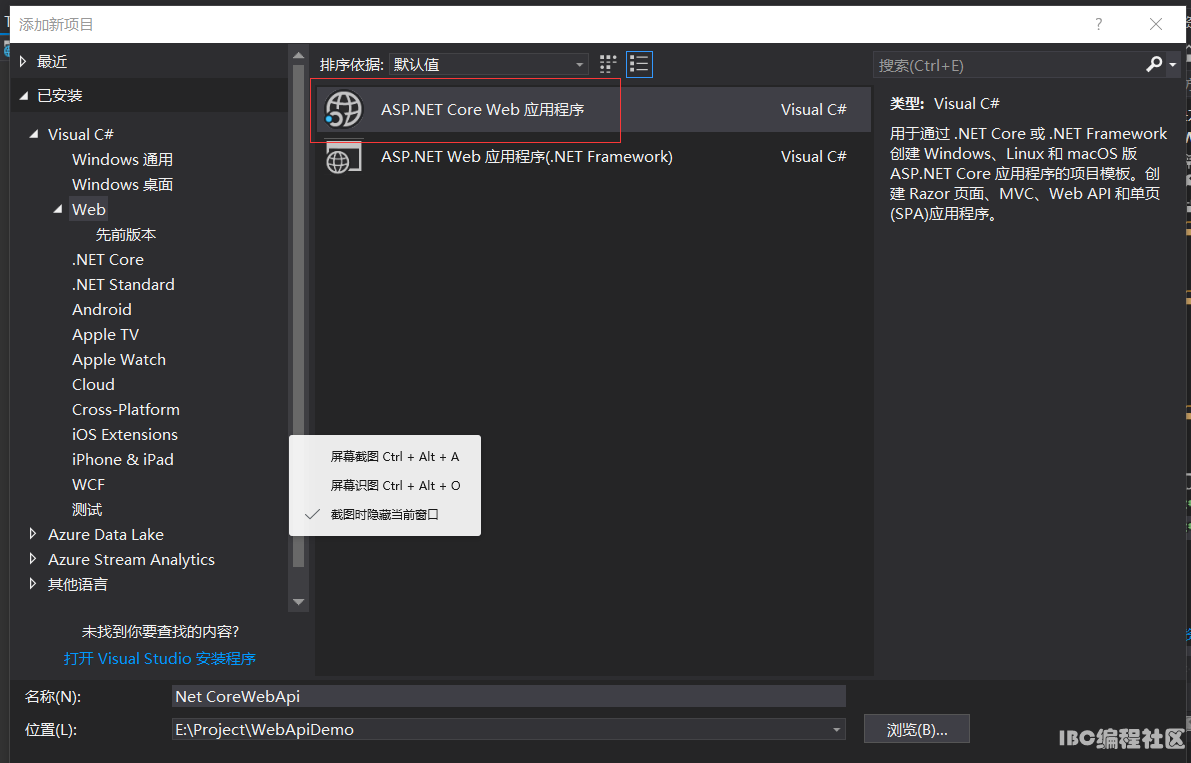Select the .NET Standard category

click(x=123, y=285)
